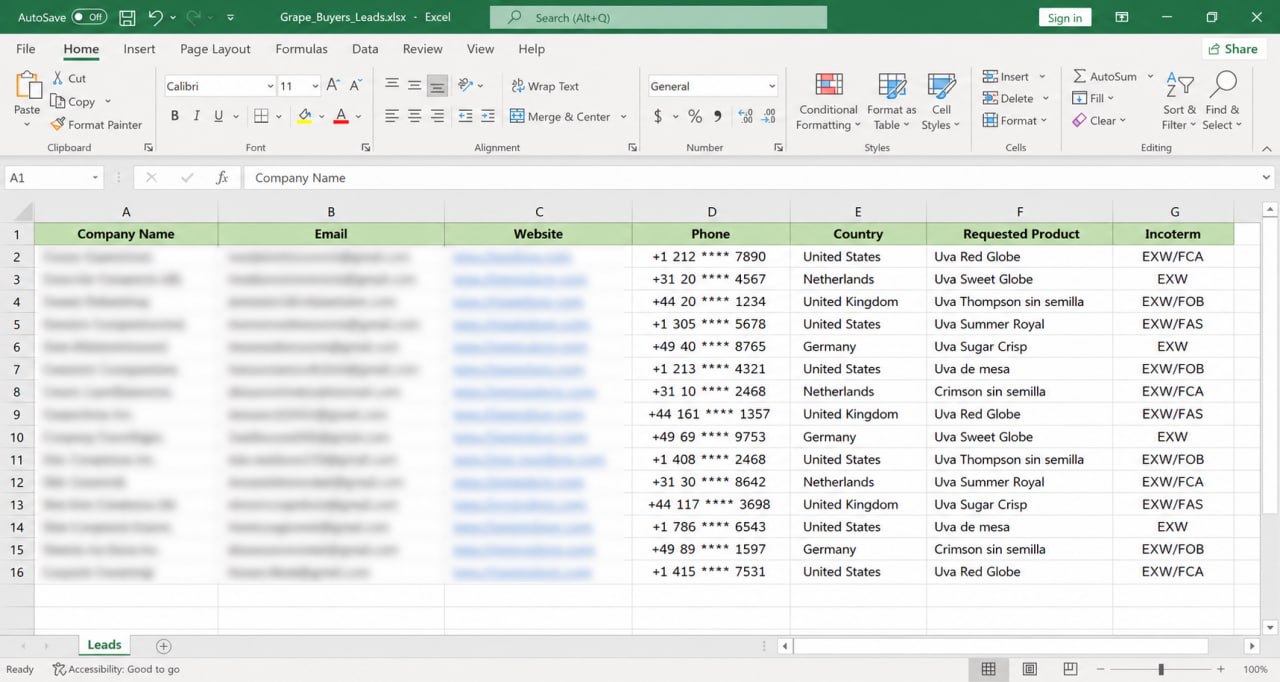This screenshot has width=1280, height=682.
Task: Click the Sign in button
Action: [x=1064, y=18]
